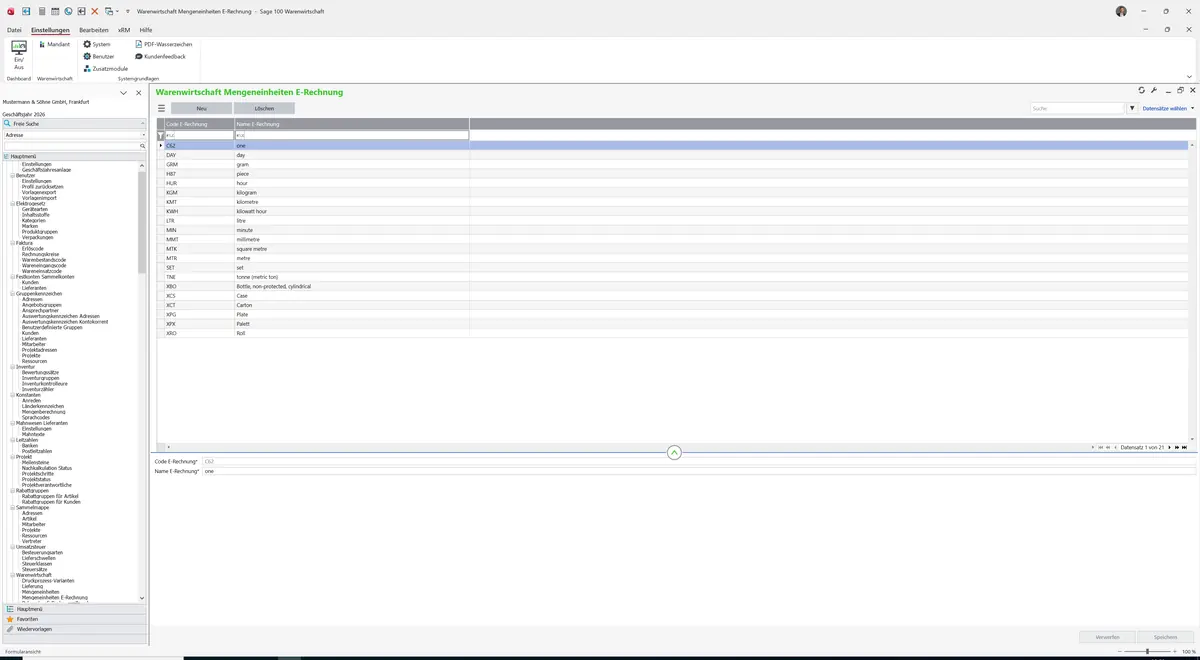Click the Löschen button
This screenshot has width=1200, height=660.
coord(264,108)
